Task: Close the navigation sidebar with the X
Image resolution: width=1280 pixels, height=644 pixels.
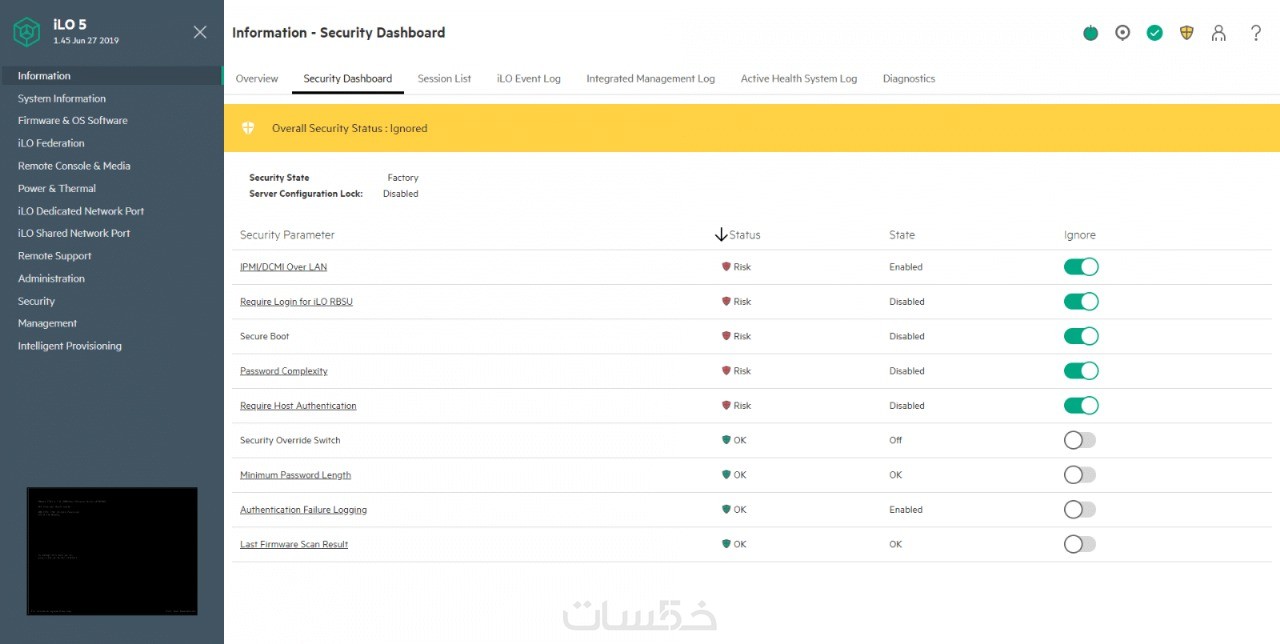Action: [200, 32]
